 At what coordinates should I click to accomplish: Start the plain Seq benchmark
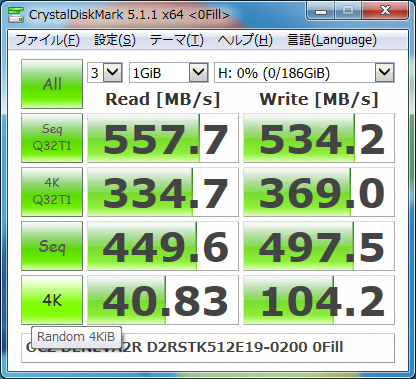coord(52,246)
